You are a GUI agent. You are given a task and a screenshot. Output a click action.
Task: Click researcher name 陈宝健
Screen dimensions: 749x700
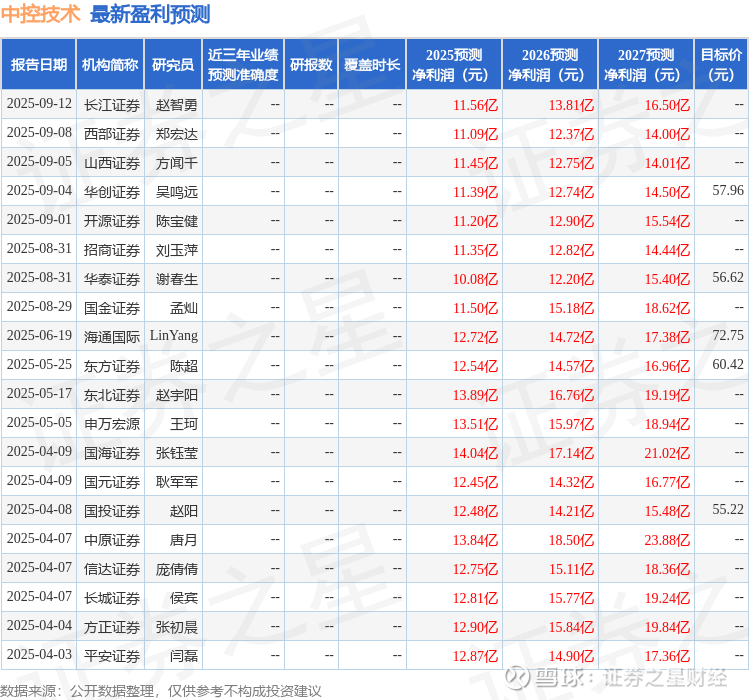[177, 221]
